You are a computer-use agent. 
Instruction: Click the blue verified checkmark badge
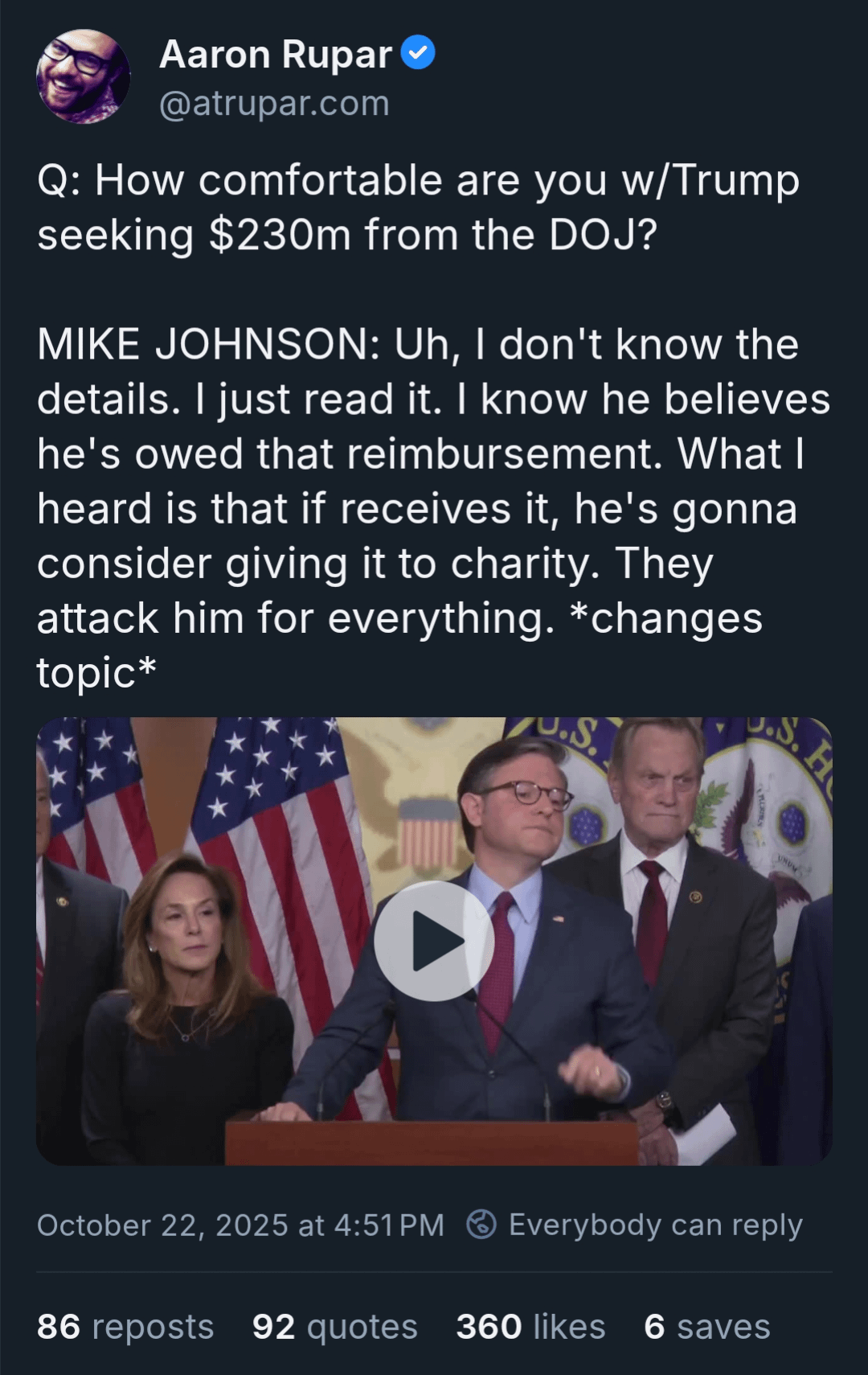[x=418, y=53]
